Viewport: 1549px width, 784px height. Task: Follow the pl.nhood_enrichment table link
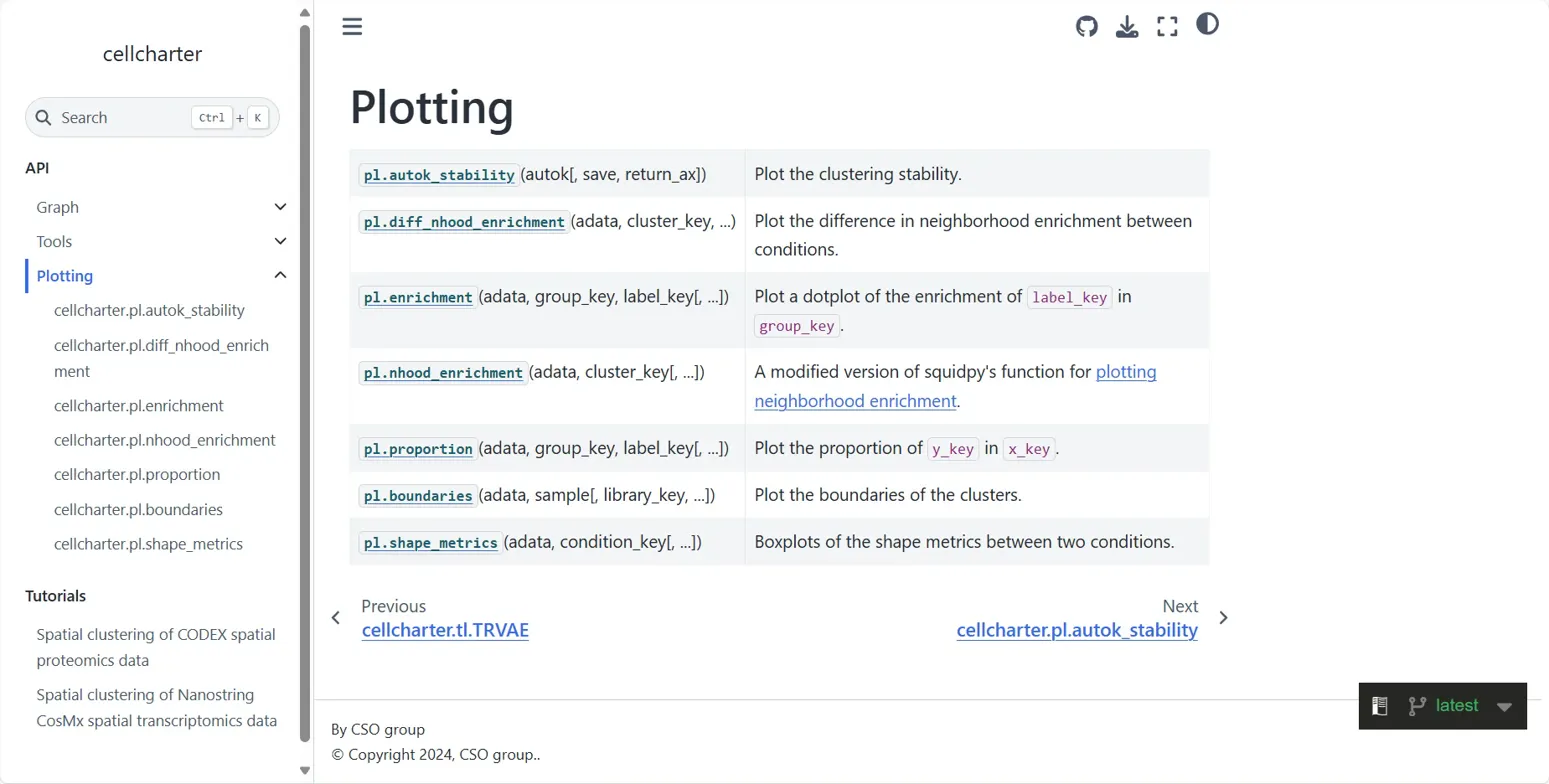coord(443,373)
